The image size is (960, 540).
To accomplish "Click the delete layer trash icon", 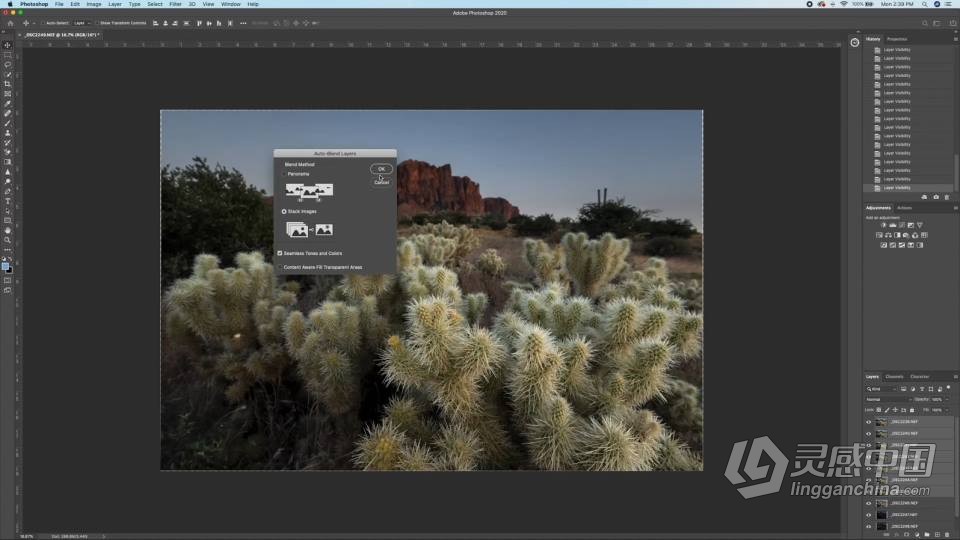I will click(947, 534).
